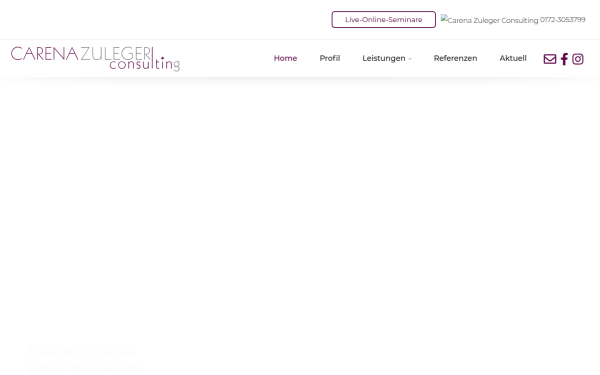The image size is (600, 375).
Task: Open the Profil page
Action: click(329, 58)
